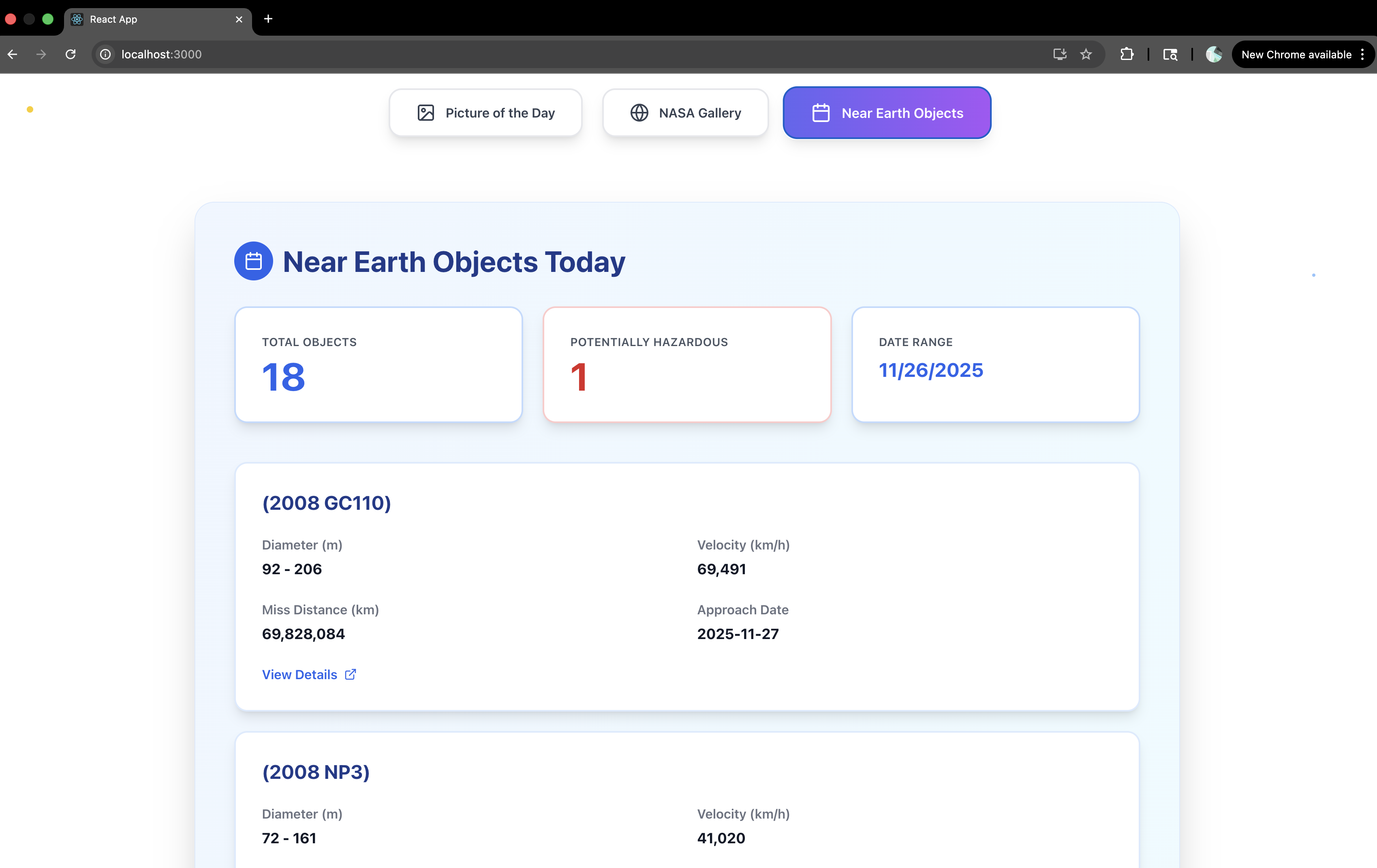Image resolution: width=1377 pixels, height=868 pixels.
Task: Select the Near Earth Objects tab
Action: click(x=886, y=113)
